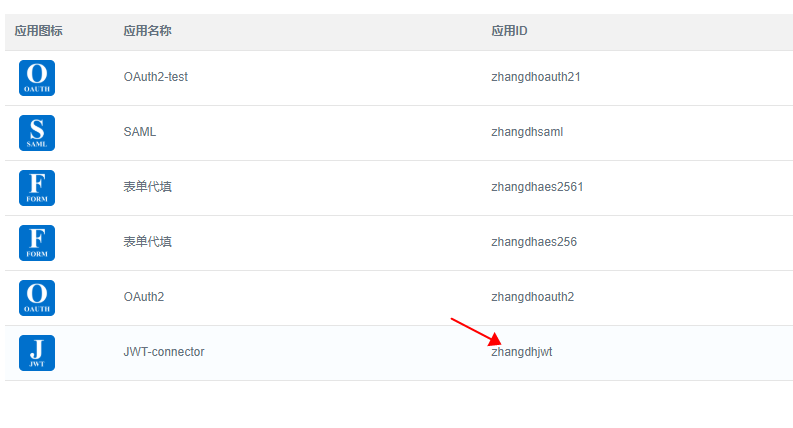Select the zhangdhsaml application ID
793x428 pixels.
pyautogui.click(x=527, y=133)
